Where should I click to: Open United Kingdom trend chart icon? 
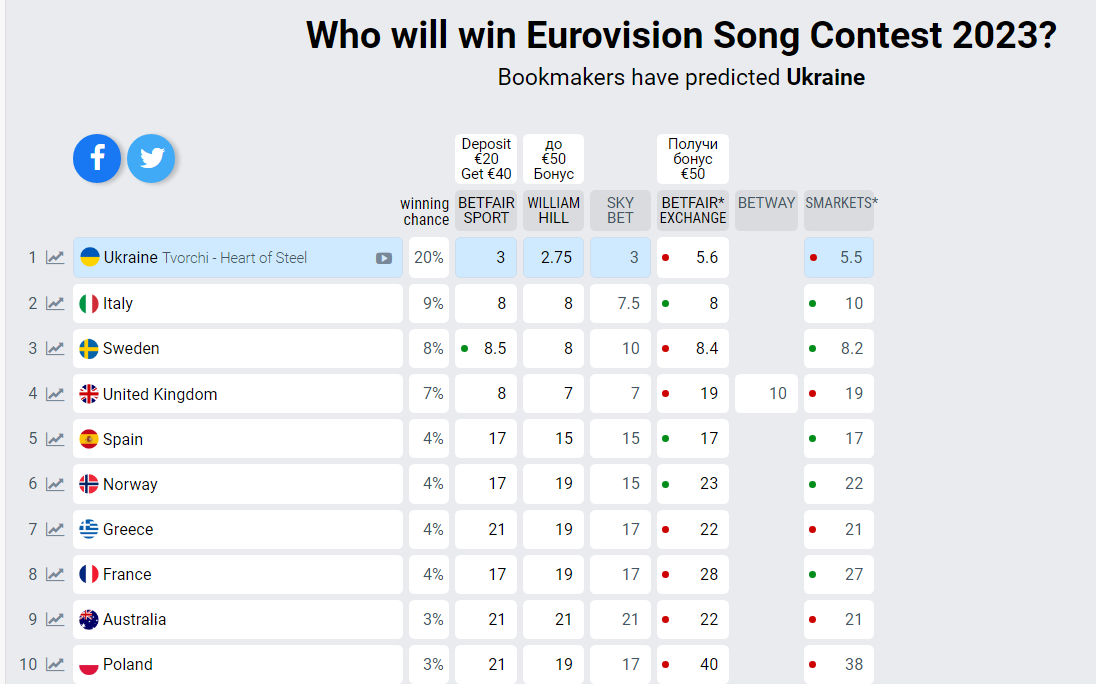[x=55, y=394]
